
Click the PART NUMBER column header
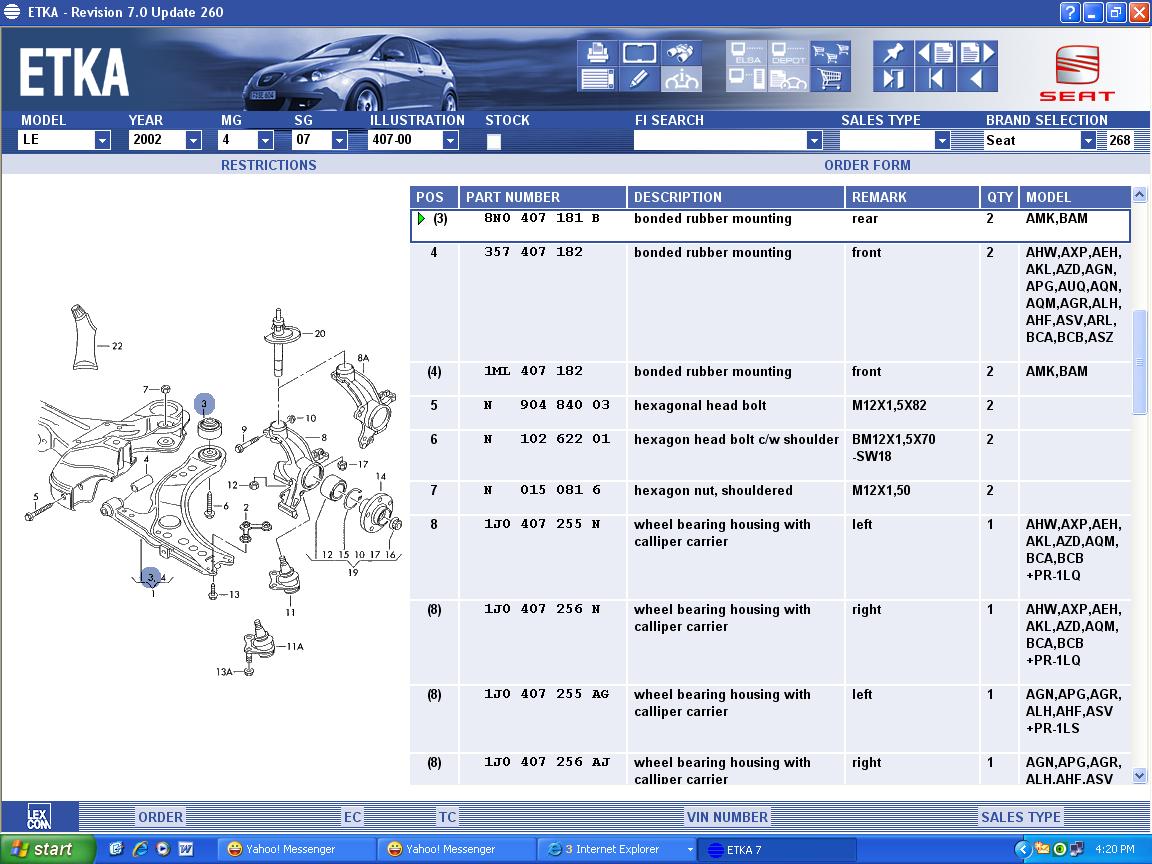(x=543, y=197)
